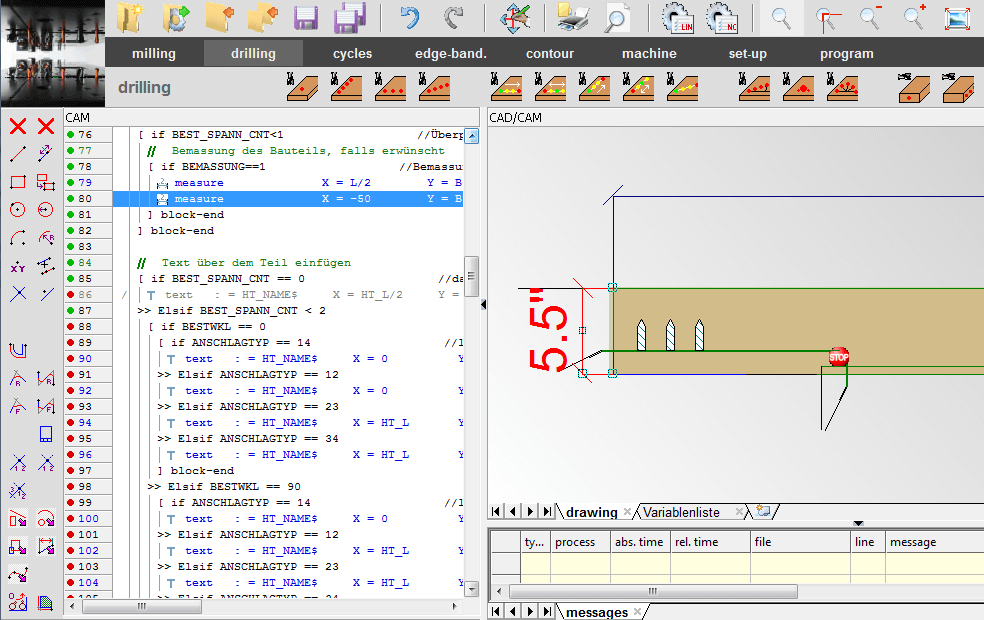Undo the last action
984x620 pixels.
coord(409,17)
